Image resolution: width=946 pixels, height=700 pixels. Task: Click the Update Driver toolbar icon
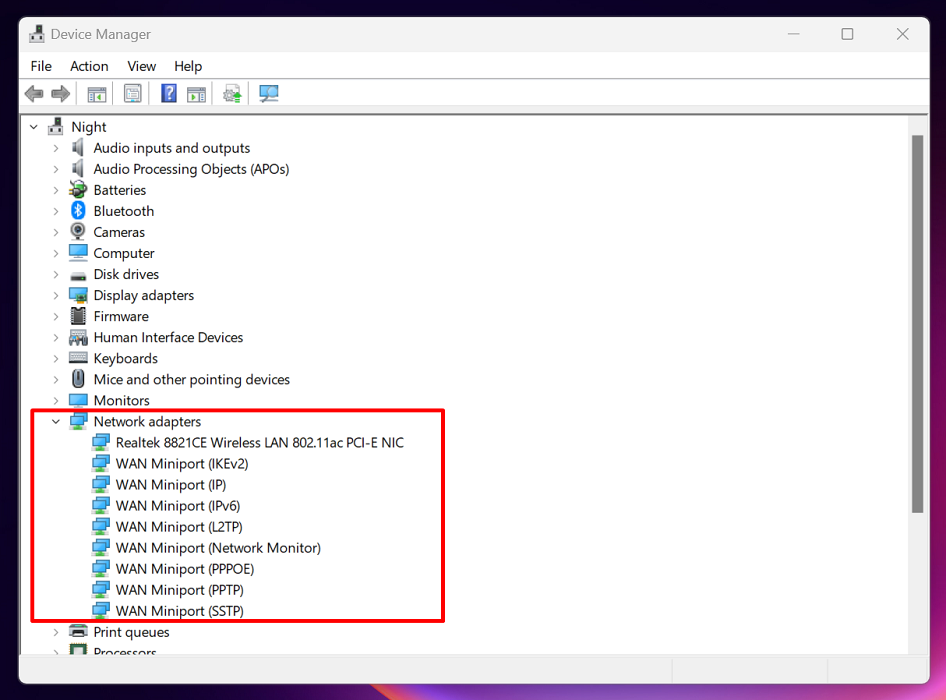coord(231,93)
